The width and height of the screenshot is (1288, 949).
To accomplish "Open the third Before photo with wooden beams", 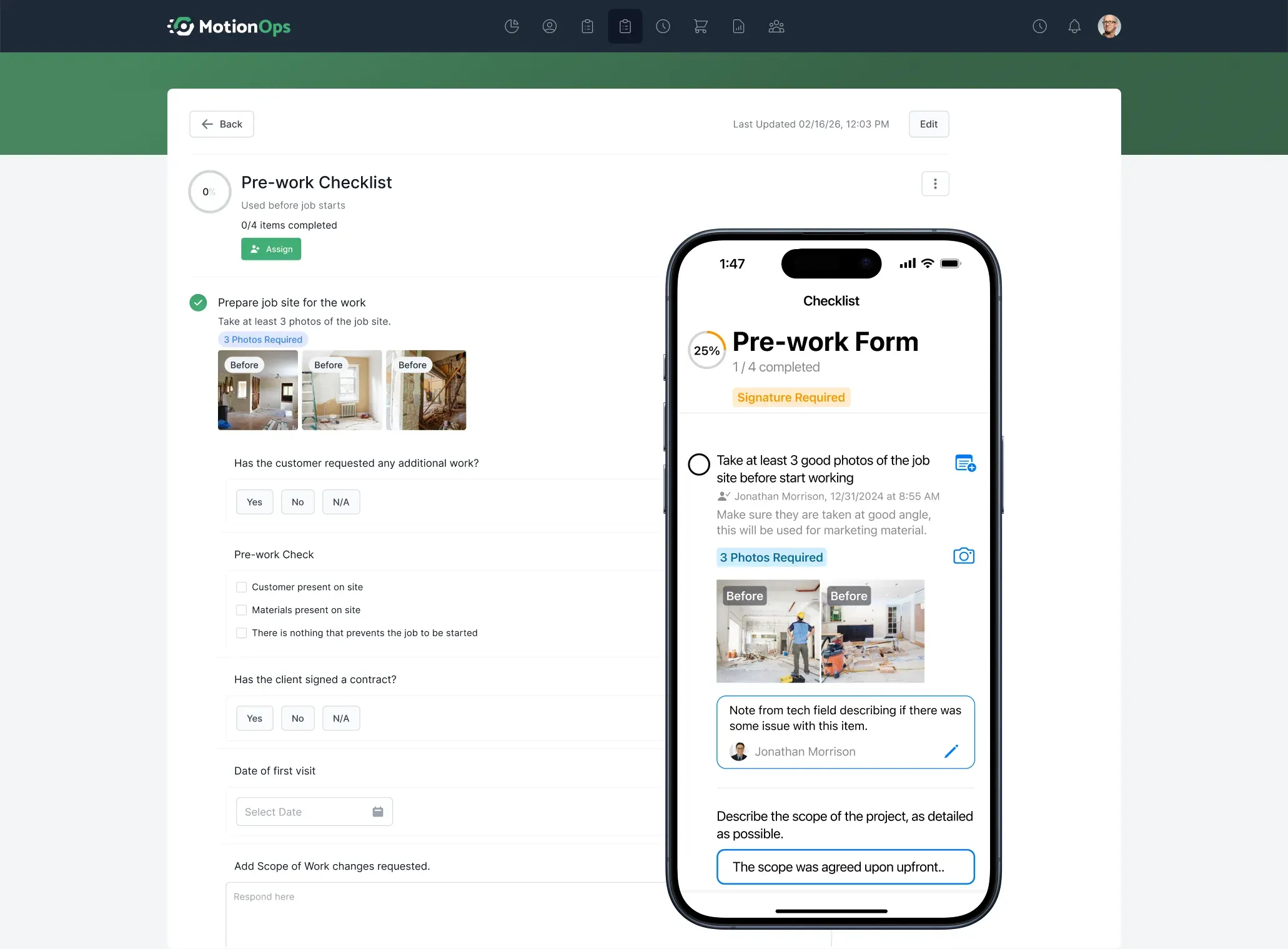I will pos(426,390).
